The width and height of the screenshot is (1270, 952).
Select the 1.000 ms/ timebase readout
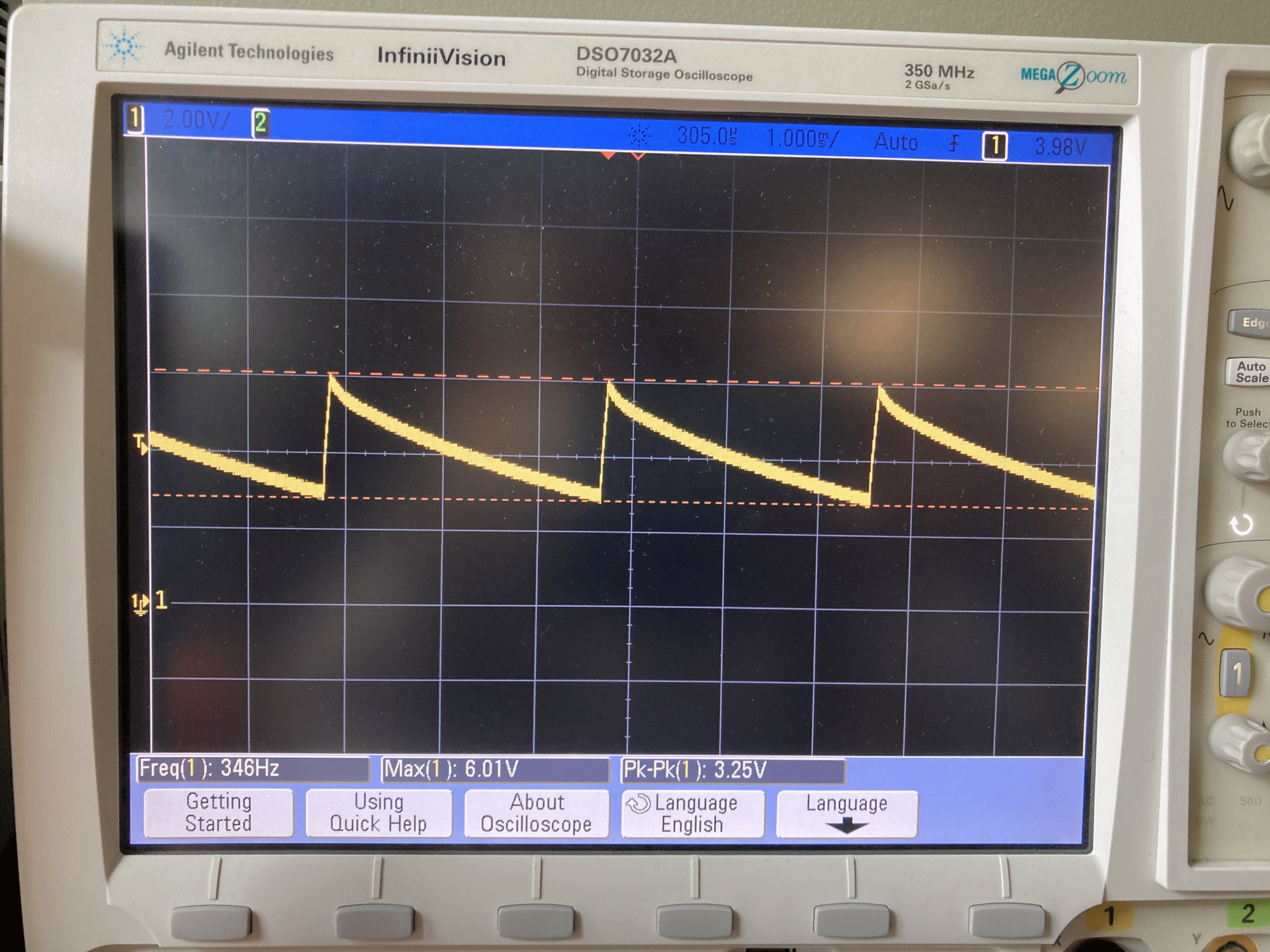[803, 138]
